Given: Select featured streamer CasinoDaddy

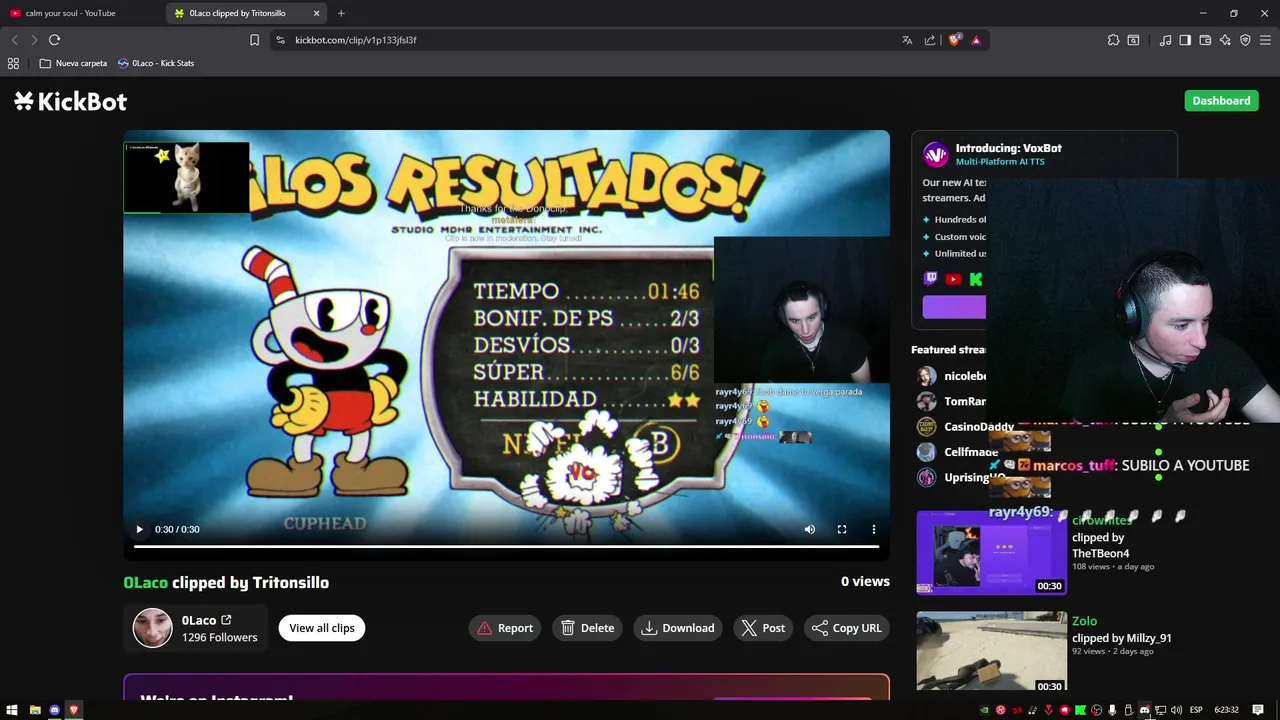Looking at the screenshot, I should pyautogui.click(x=979, y=427).
